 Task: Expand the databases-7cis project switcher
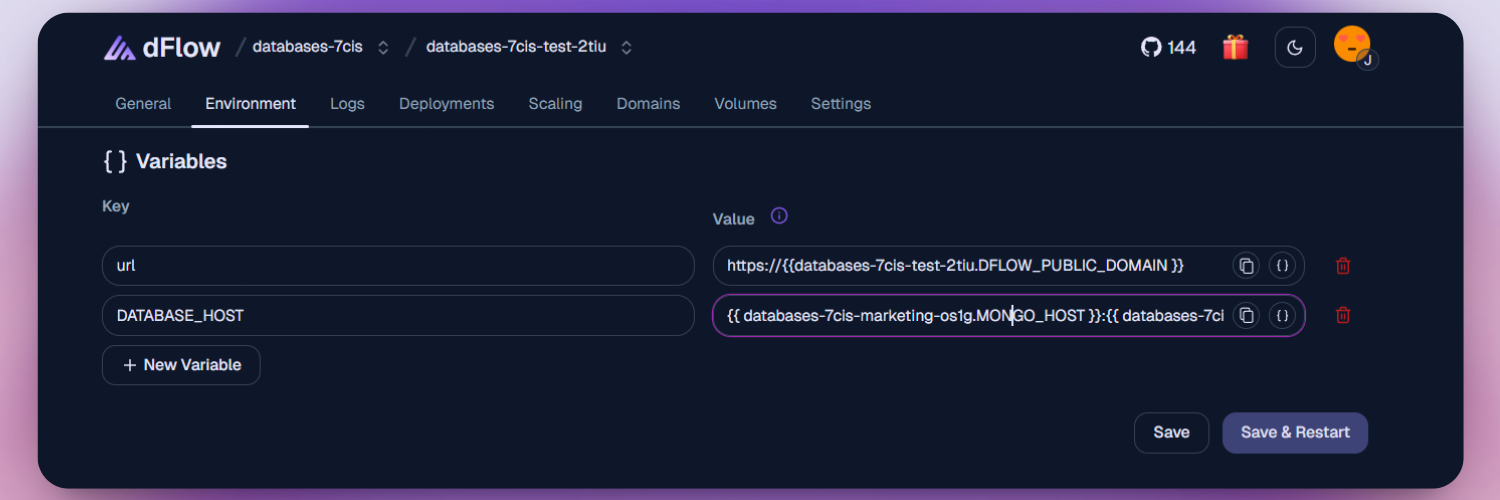383,47
